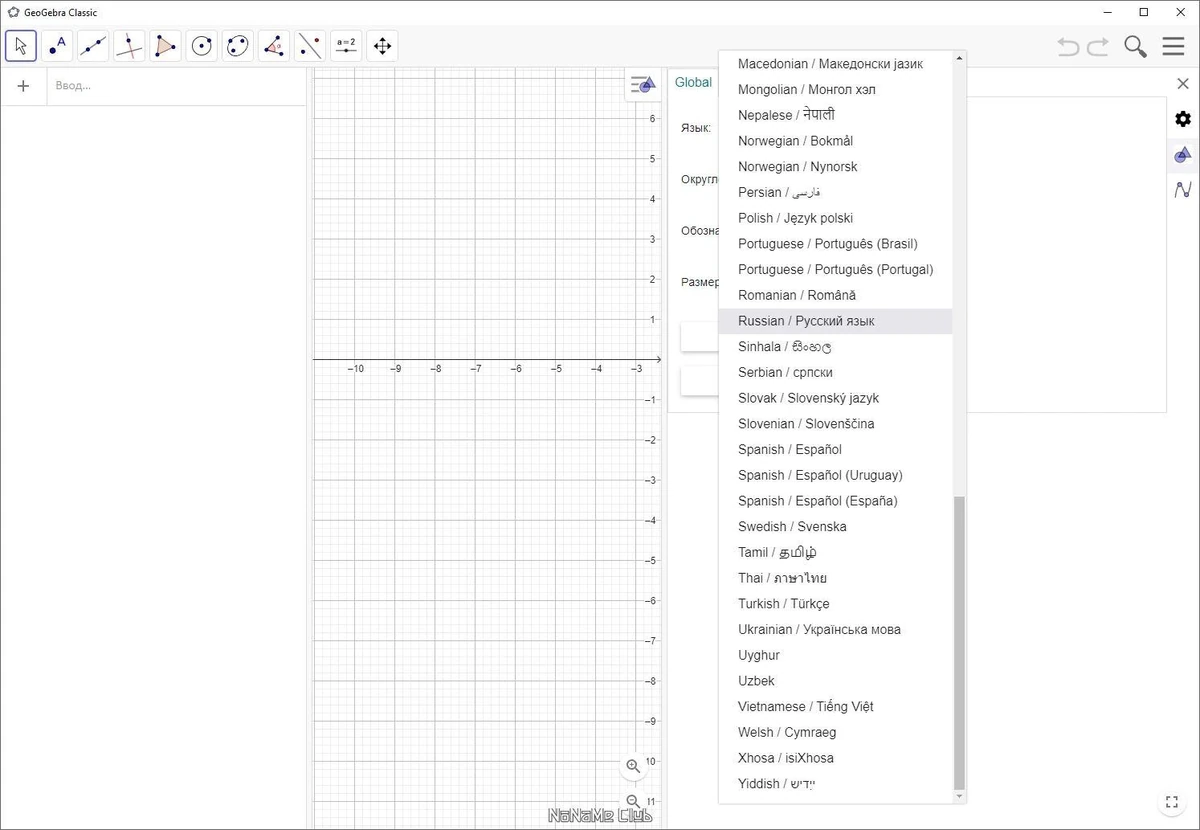
Task: Choose Spanish / Español (Uruguay)
Action: click(835, 475)
